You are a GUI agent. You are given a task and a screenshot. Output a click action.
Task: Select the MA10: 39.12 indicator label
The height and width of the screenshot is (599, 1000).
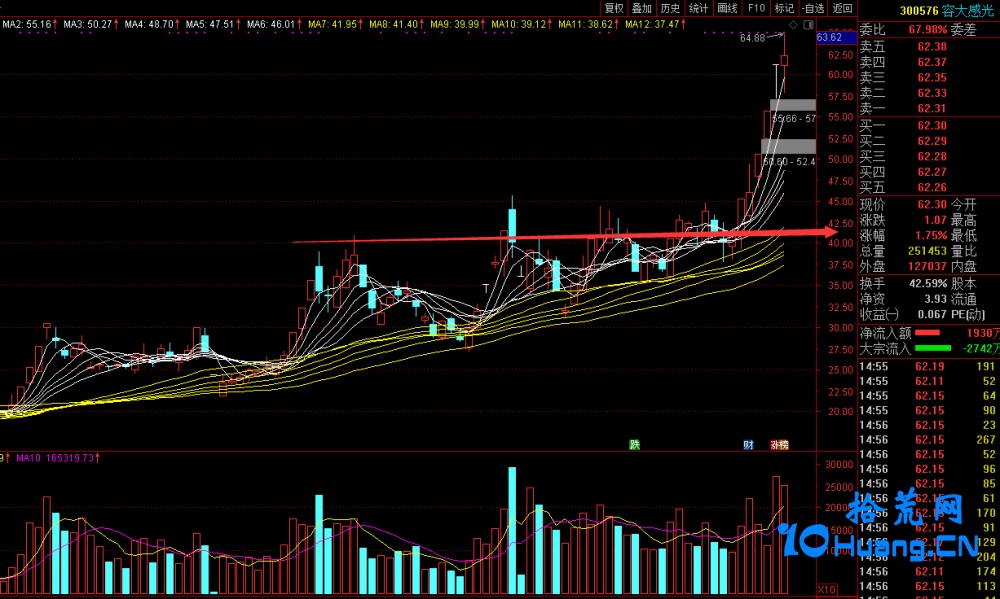pos(522,24)
